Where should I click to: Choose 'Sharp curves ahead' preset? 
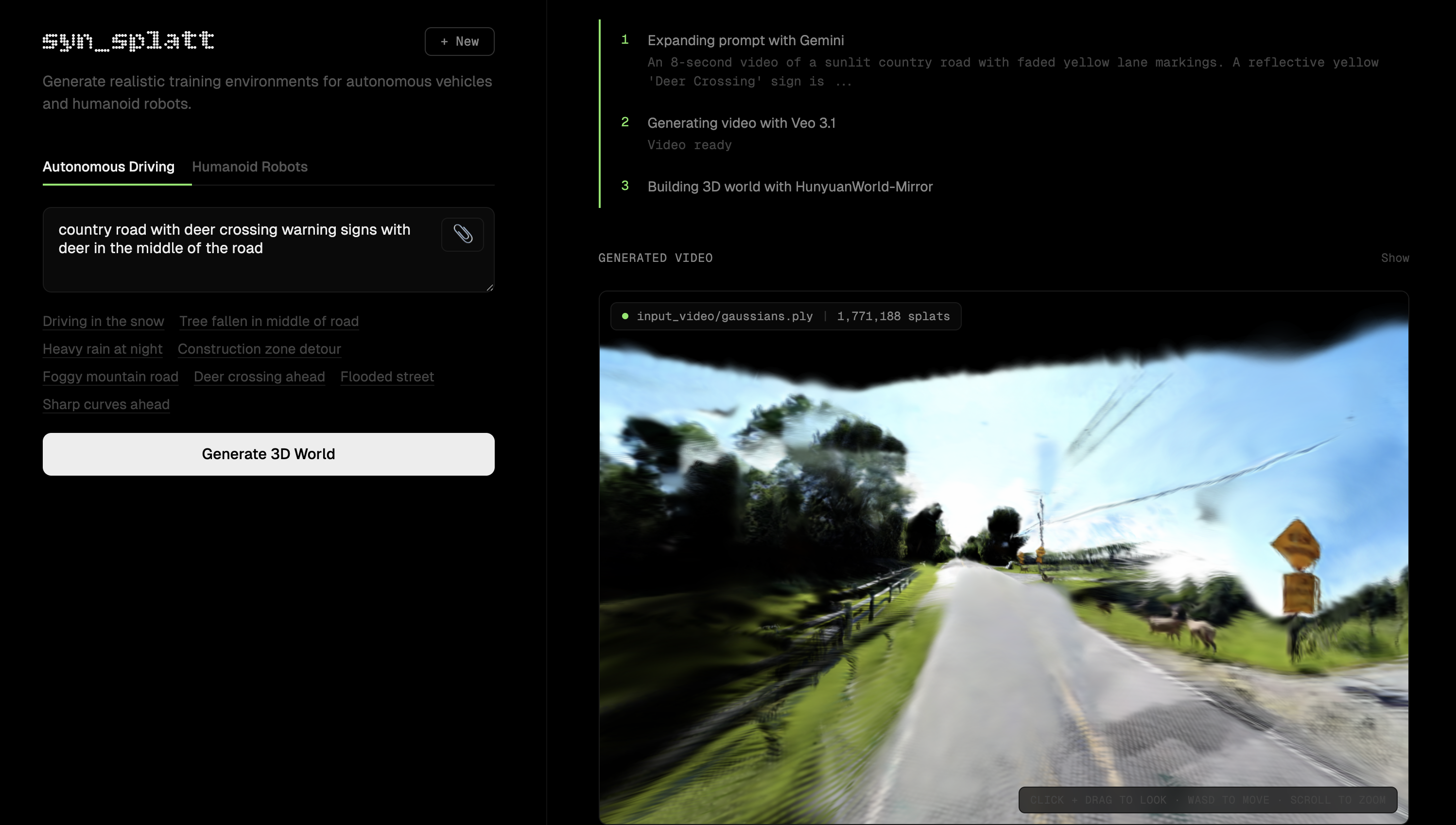click(106, 405)
